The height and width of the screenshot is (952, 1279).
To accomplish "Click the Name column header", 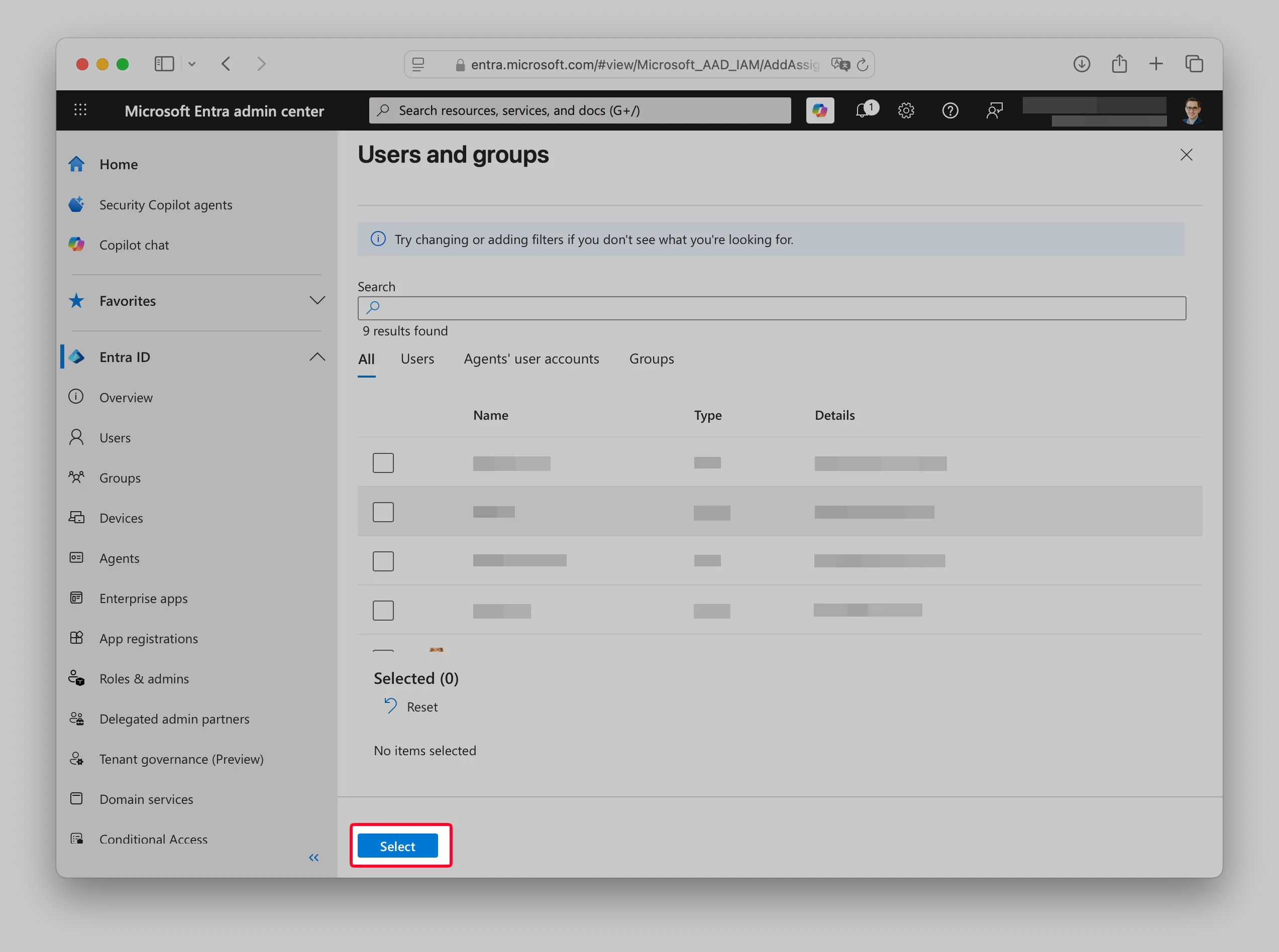I will [490, 415].
